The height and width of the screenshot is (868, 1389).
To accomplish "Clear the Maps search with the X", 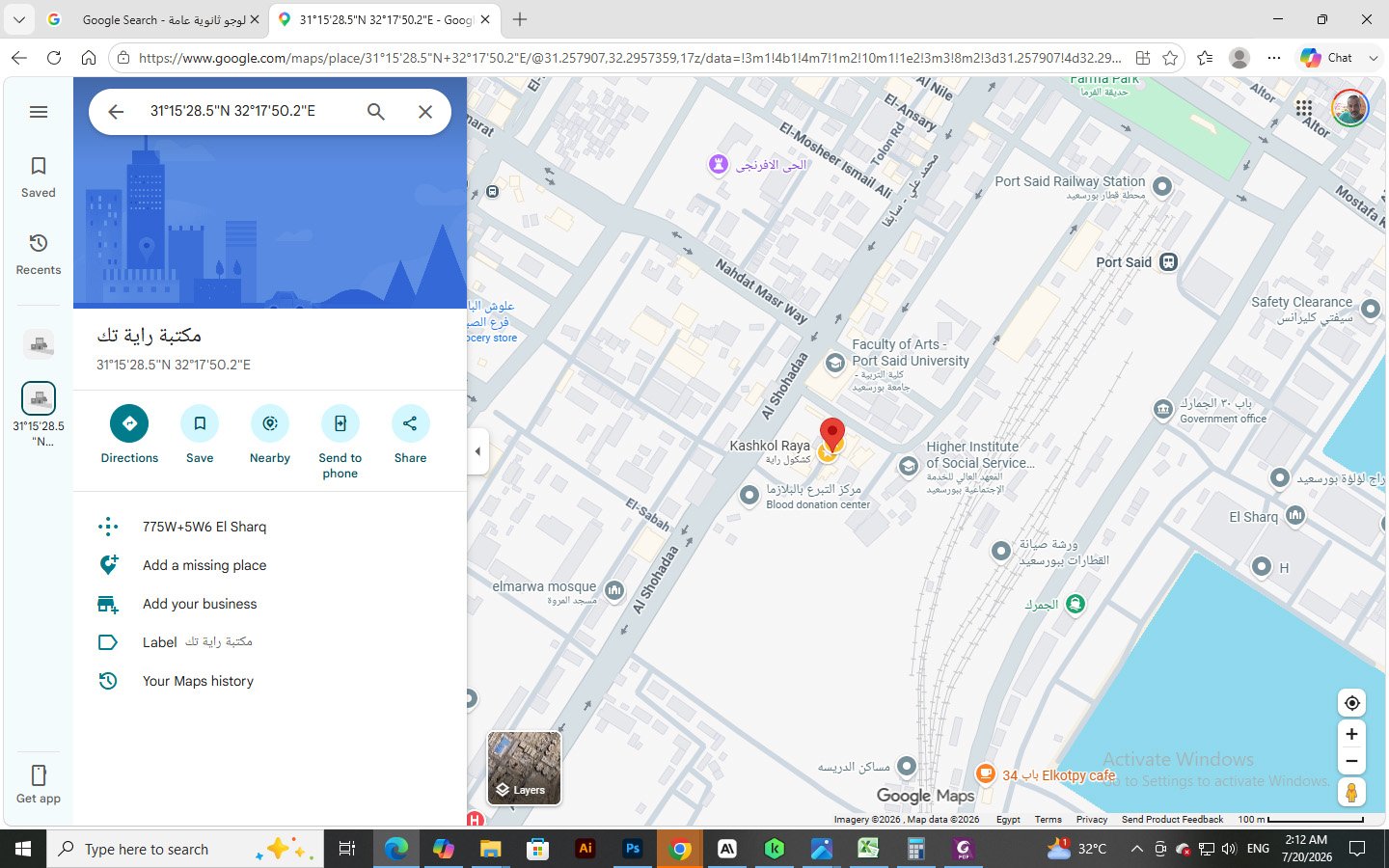I will 425,112.
